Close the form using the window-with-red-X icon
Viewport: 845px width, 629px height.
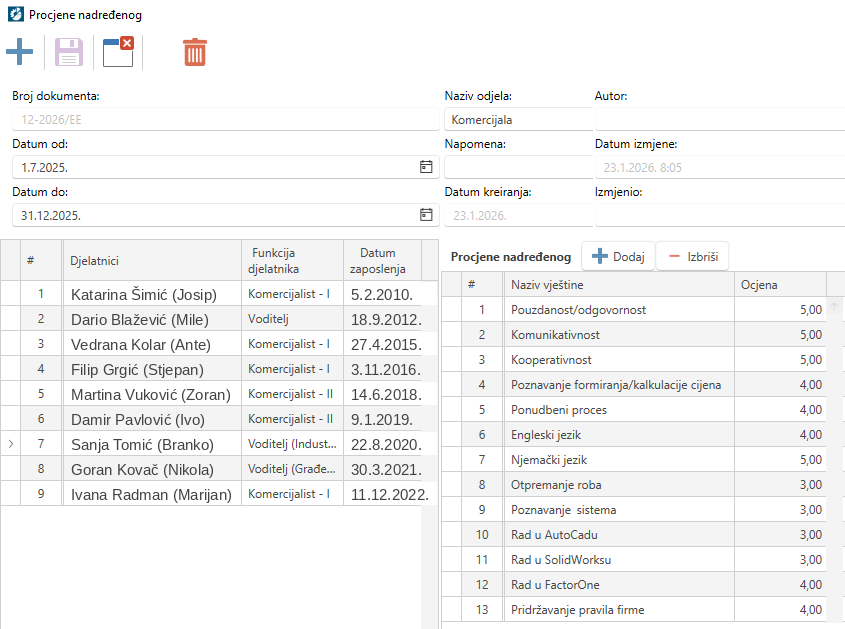coord(119,52)
